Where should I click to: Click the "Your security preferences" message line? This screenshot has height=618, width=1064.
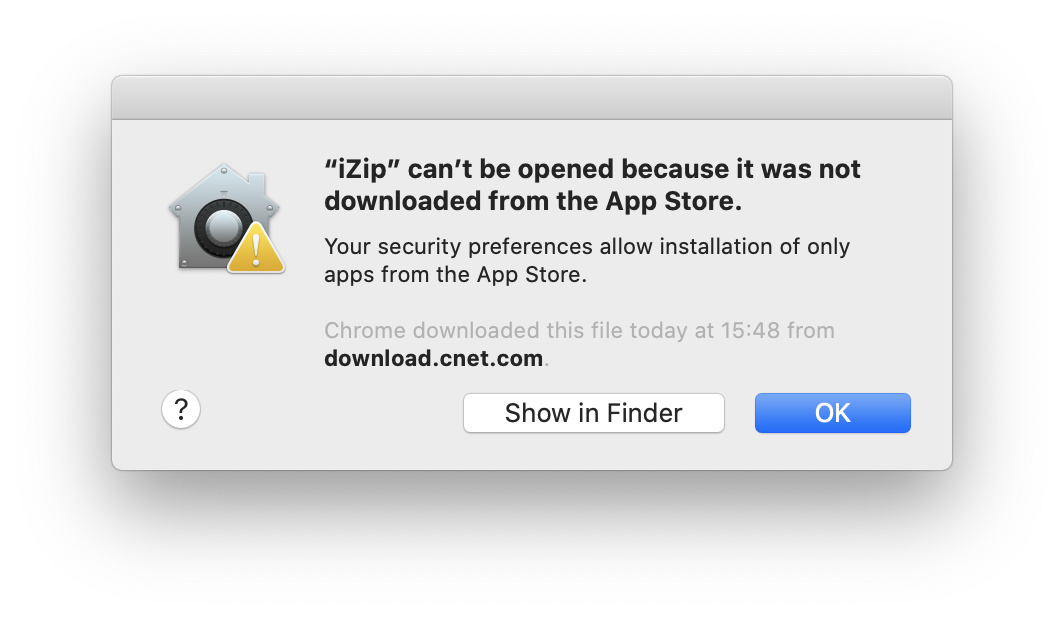[x=587, y=246]
